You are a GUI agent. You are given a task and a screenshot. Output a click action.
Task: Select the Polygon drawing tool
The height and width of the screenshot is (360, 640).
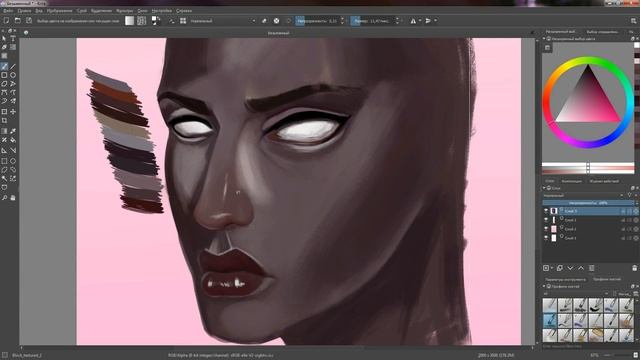click(x=4, y=84)
